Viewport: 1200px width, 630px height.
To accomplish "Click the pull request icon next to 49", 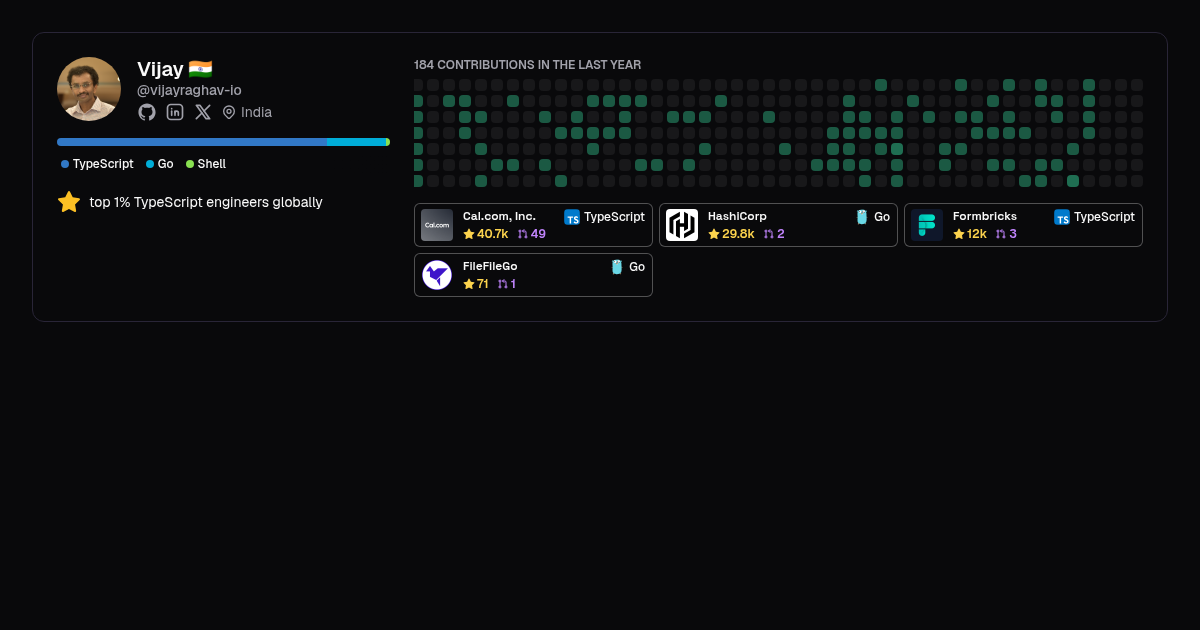I will click(x=523, y=234).
